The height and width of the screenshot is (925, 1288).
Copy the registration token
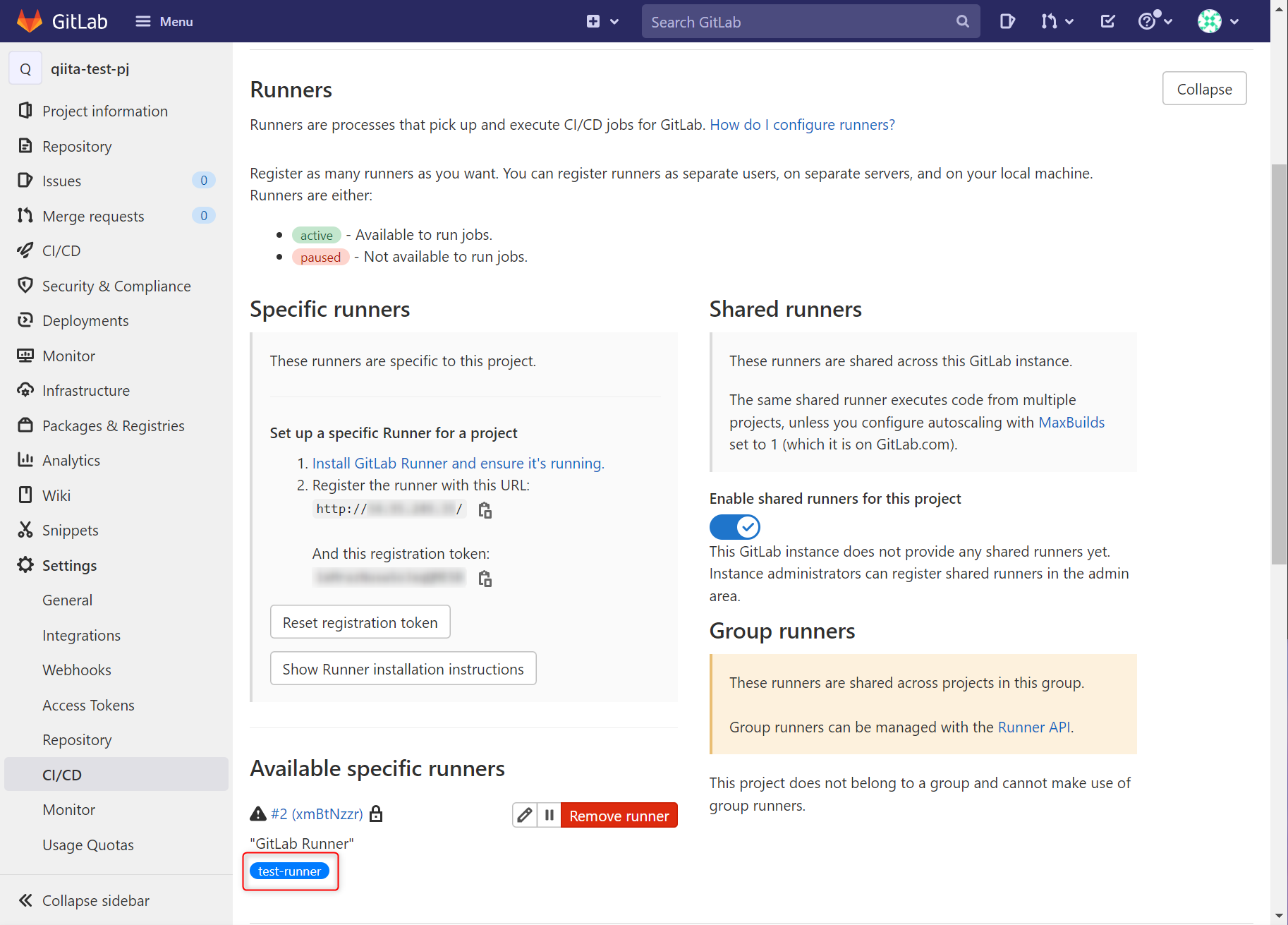[485, 579]
